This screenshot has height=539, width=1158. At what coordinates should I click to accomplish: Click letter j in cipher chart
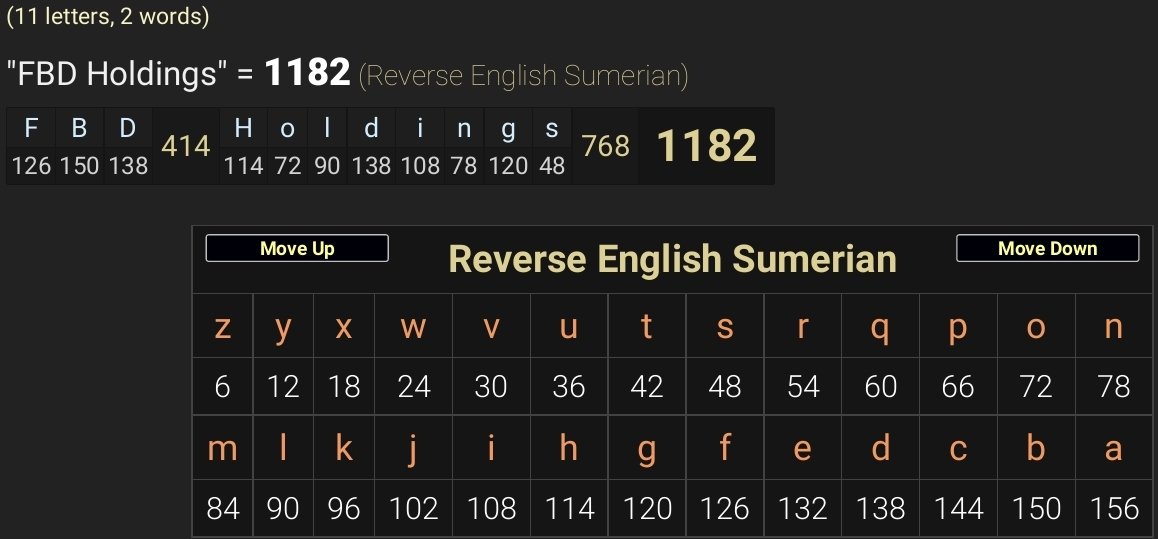[413, 449]
